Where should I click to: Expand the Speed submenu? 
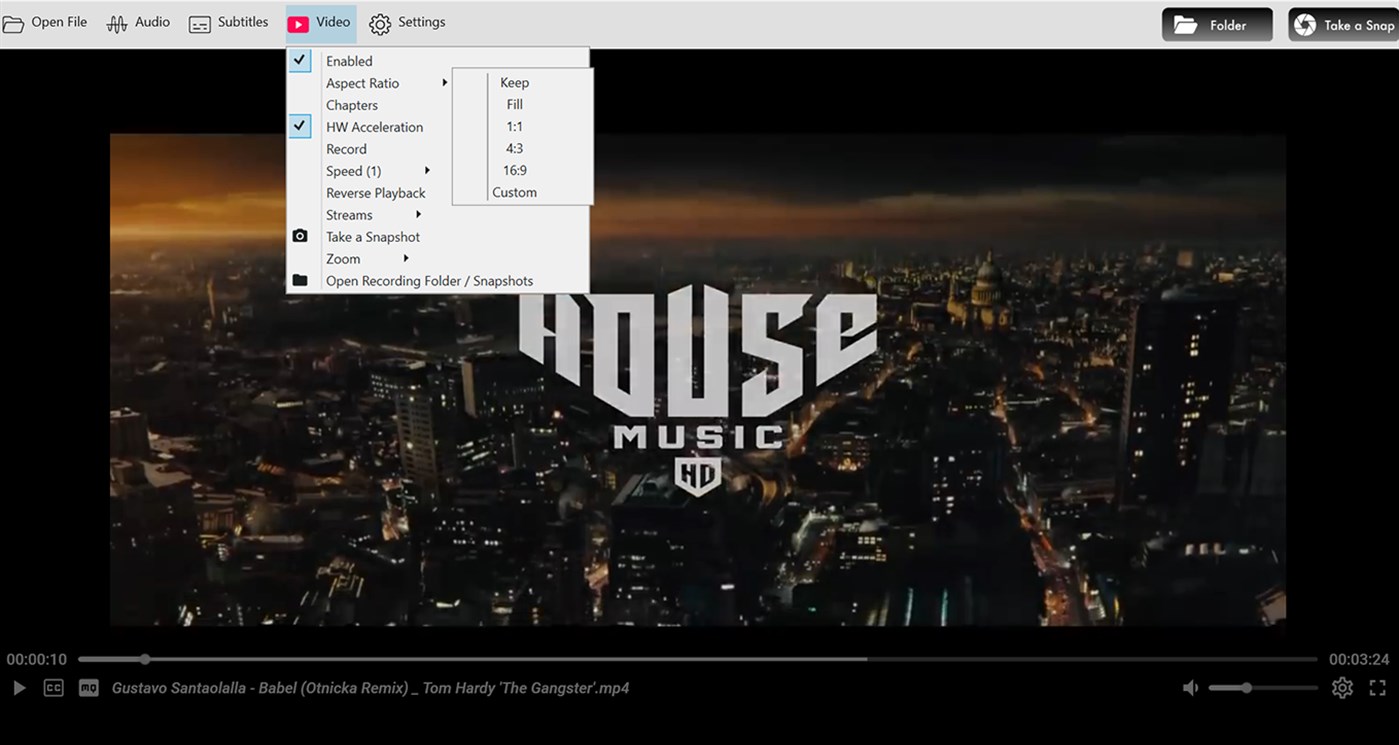click(353, 170)
